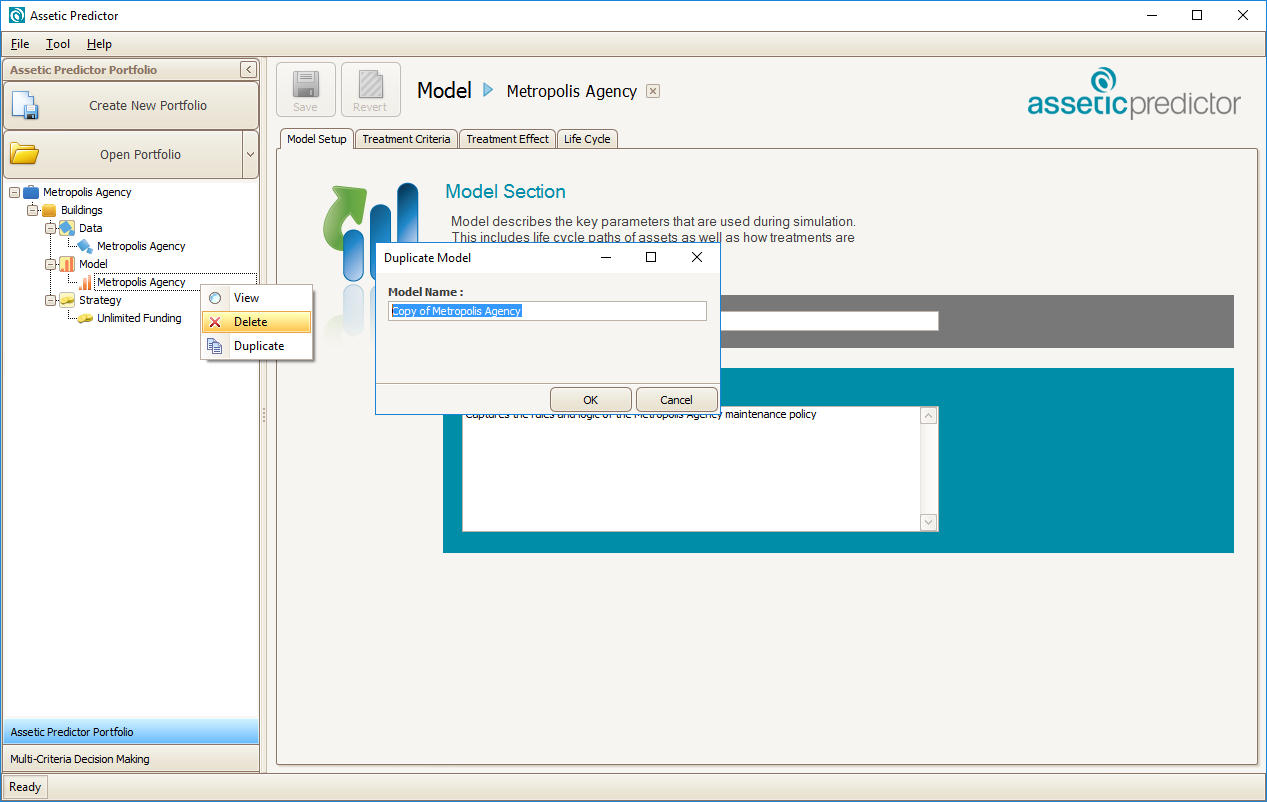Click the Unlimited Funding strategy tree item
The width and height of the screenshot is (1267, 802).
(x=139, y=318)
